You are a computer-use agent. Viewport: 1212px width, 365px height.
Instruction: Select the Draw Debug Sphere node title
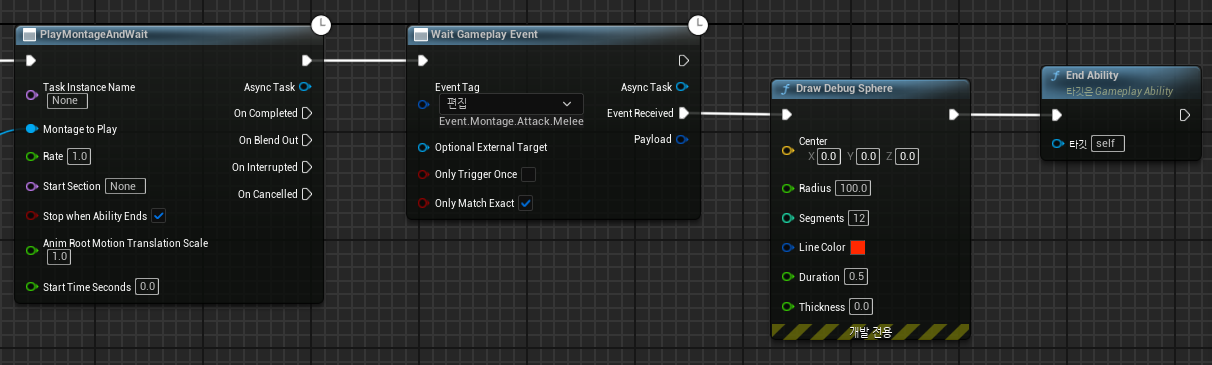[x=844, y=88]
